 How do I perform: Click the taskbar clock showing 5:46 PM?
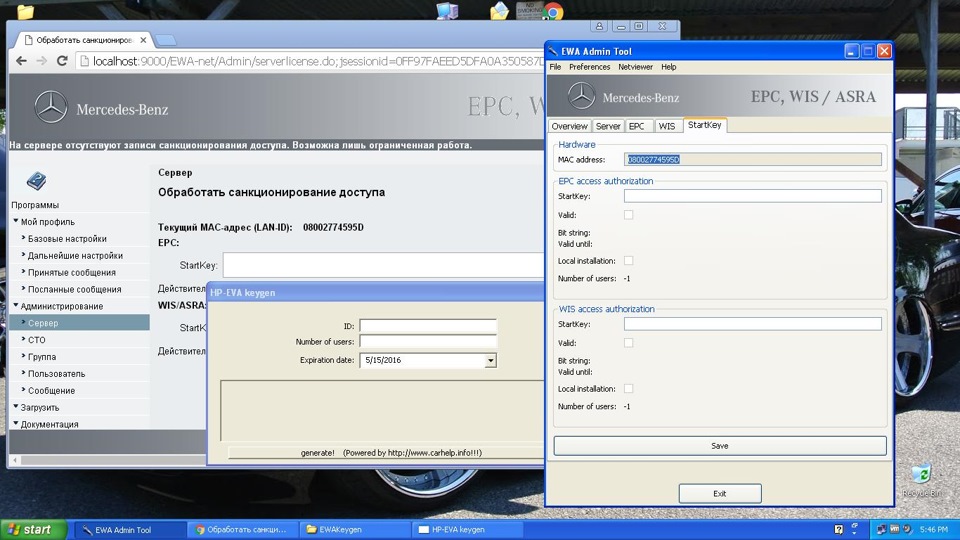click(x=934, y=530)
